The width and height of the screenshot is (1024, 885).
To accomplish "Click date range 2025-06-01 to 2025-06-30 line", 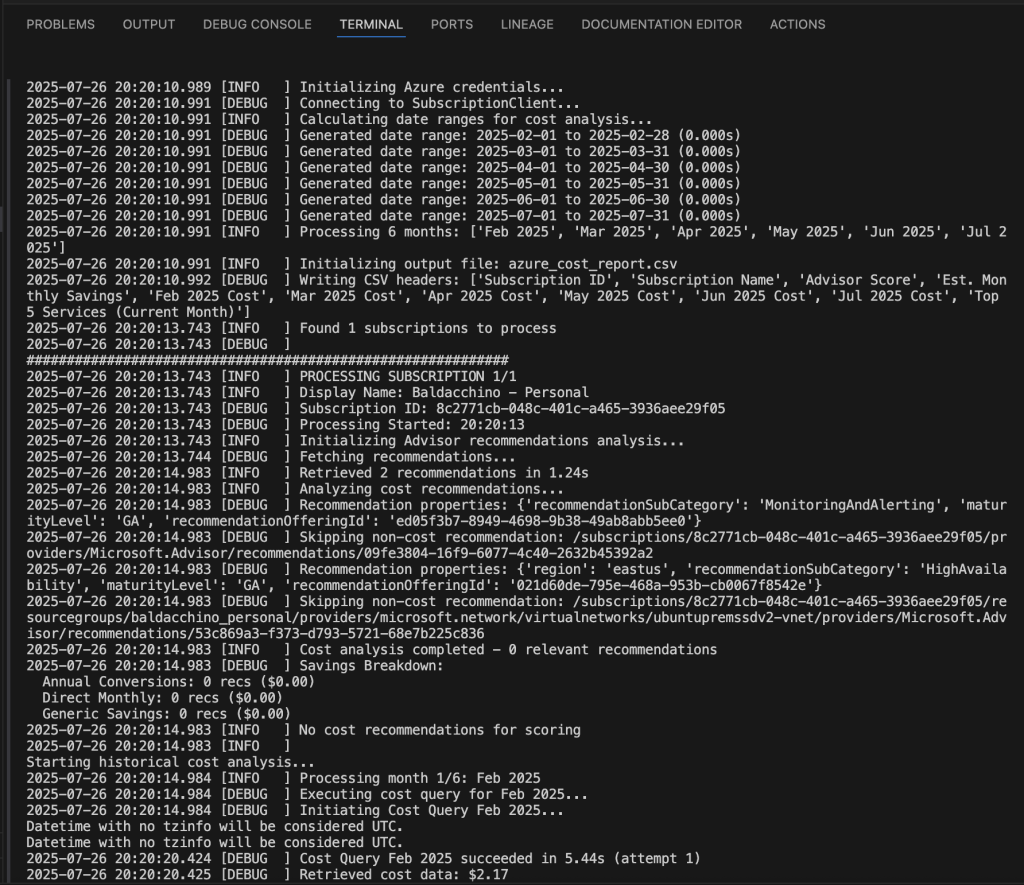I will [x=383, y=200].
